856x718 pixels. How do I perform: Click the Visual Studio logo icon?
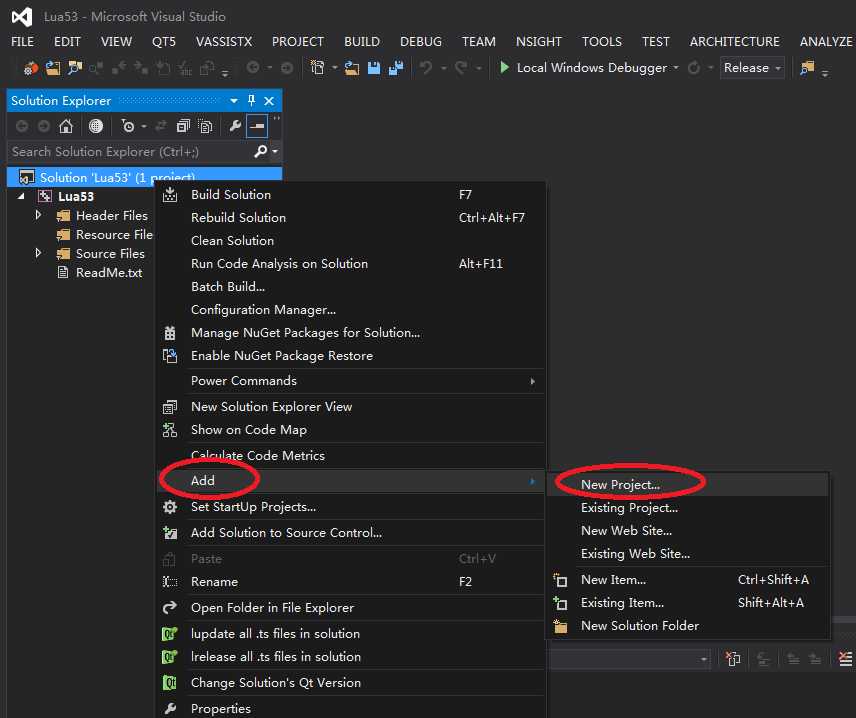[x=22, y=17]
